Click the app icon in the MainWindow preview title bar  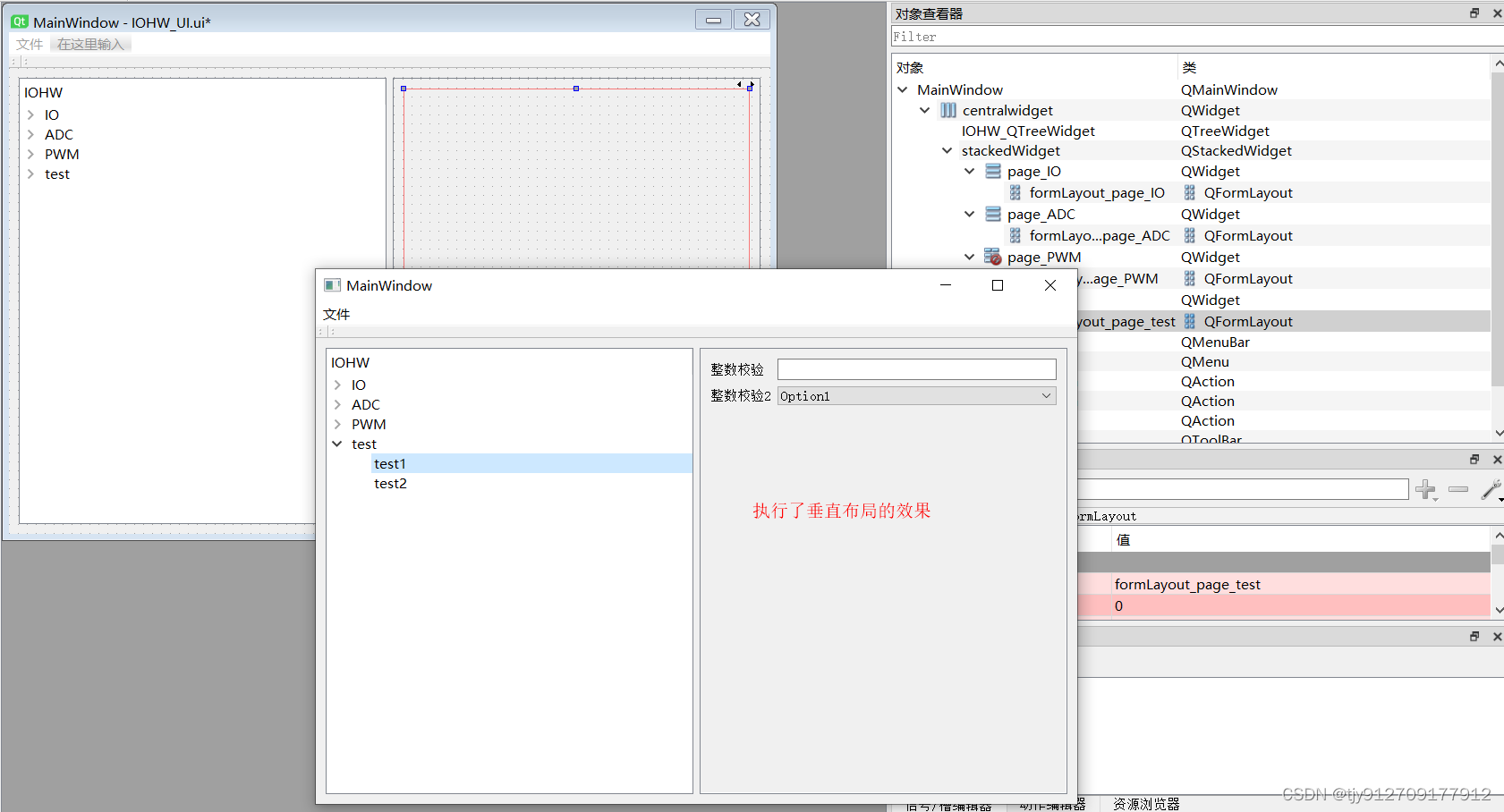[x=332, y=285]
